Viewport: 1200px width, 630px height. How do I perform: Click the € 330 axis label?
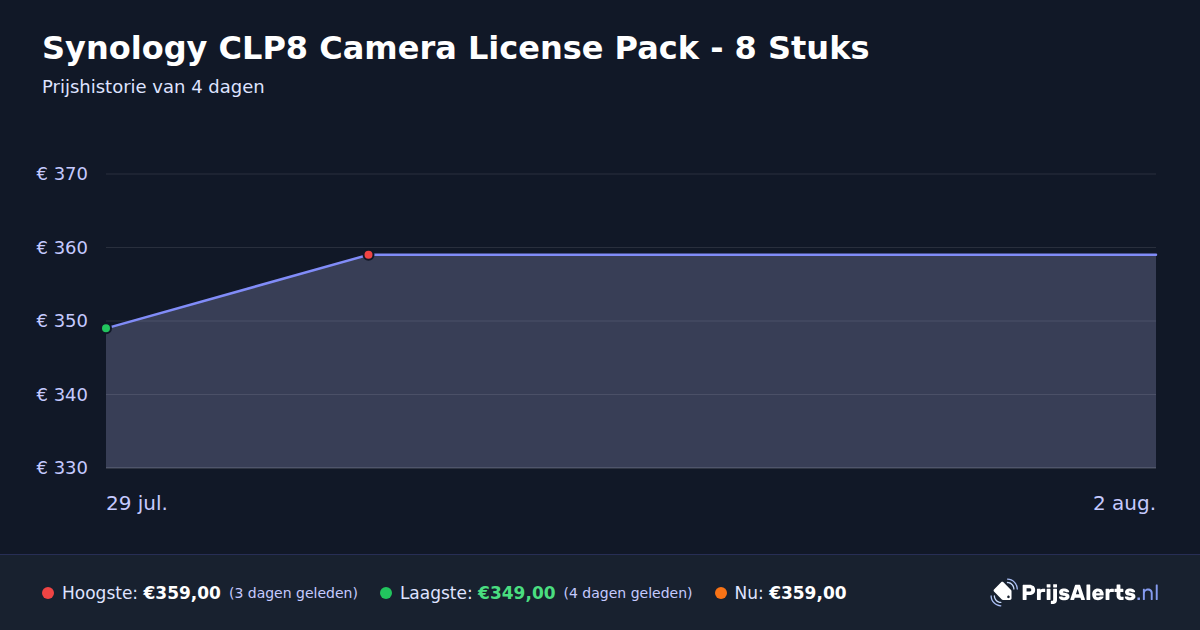click(62, 468)
